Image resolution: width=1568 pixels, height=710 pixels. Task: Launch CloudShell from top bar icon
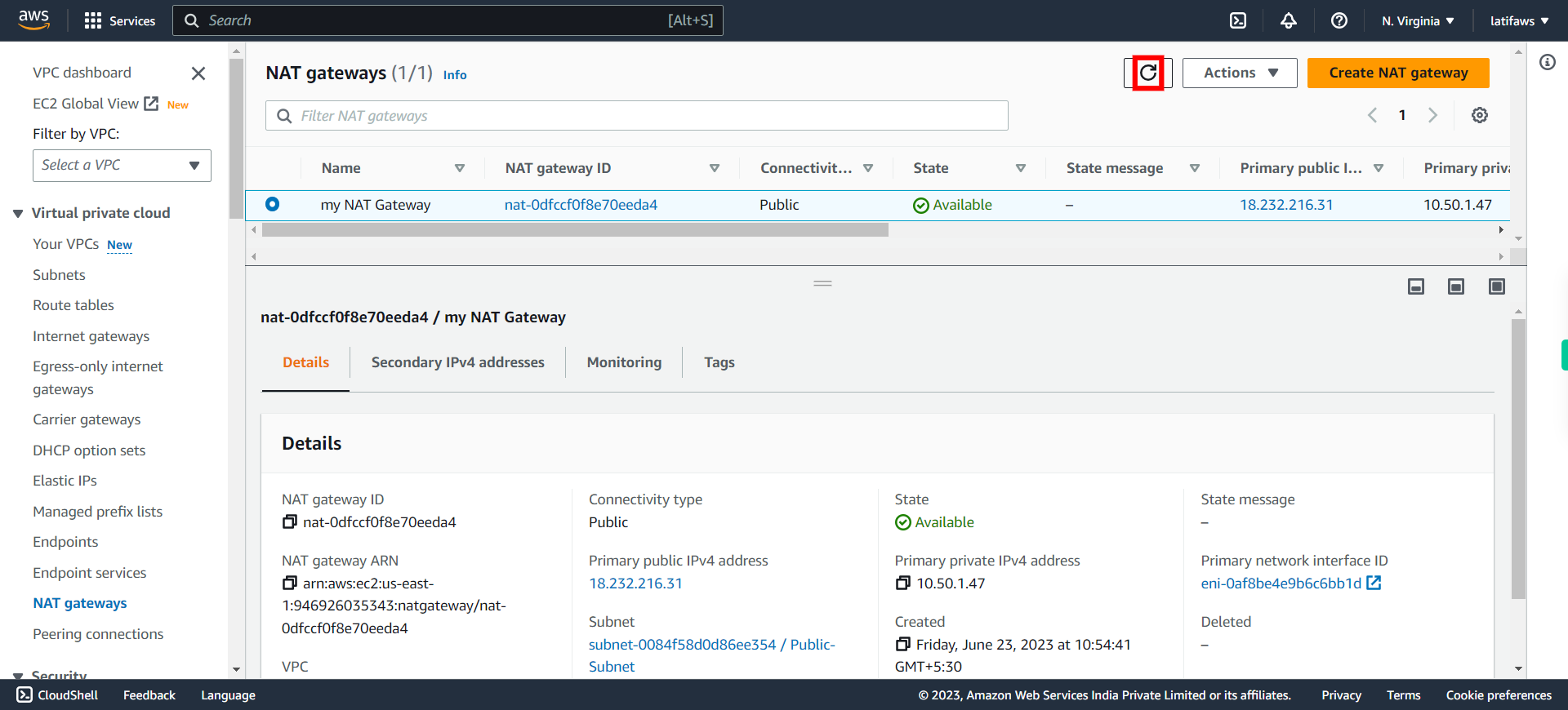pyautogui.click(x=1238, y=20)
